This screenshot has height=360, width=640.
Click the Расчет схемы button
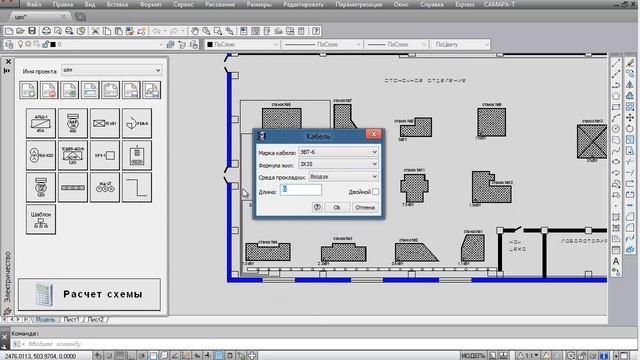point(89,294)
